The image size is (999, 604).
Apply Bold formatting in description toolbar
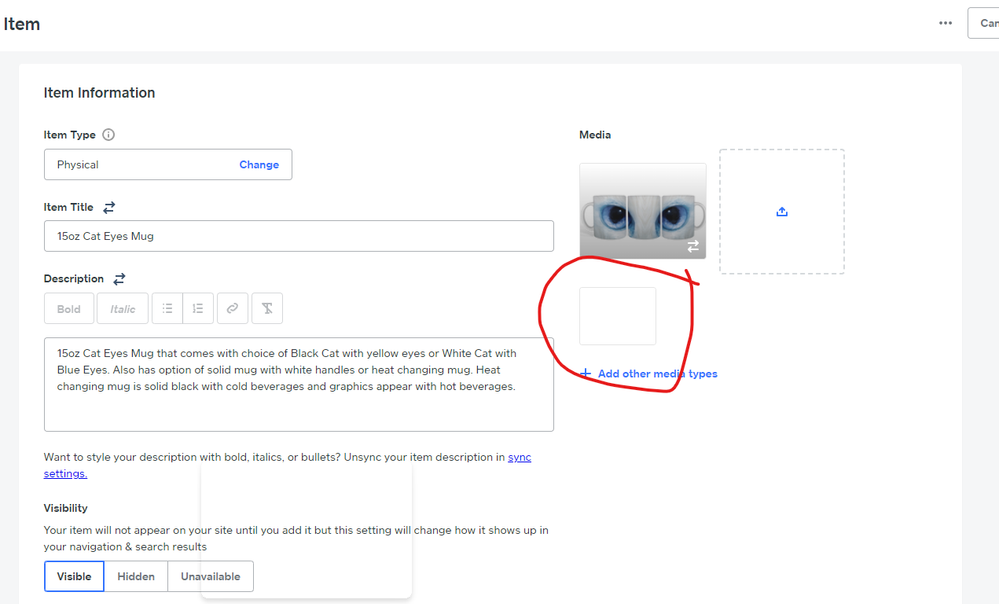(x=69, y=309)
